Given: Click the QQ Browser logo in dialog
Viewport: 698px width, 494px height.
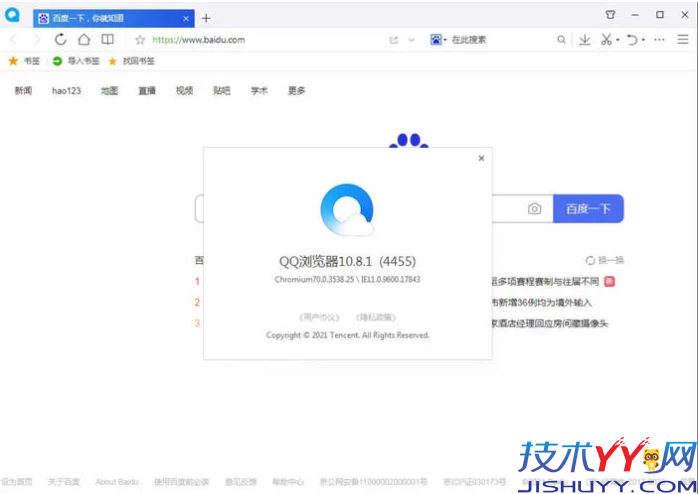Looking at the screenshot, I should pyautogui.click(x=347, y=210).
